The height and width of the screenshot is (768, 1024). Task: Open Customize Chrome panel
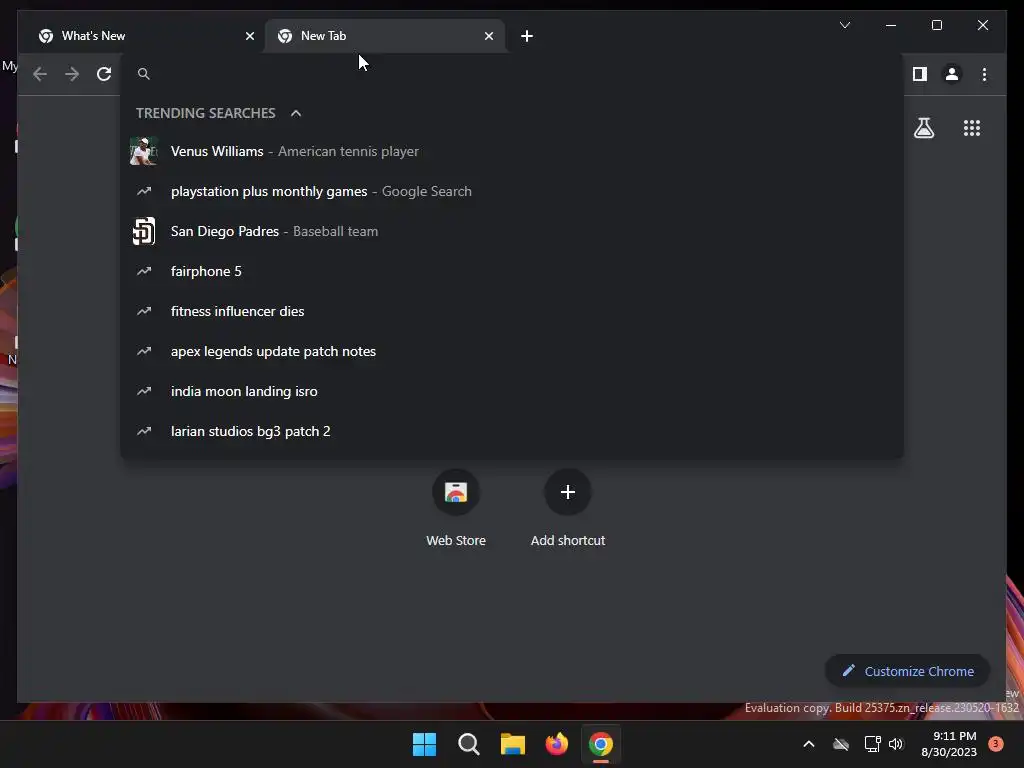tap(908, 671)
